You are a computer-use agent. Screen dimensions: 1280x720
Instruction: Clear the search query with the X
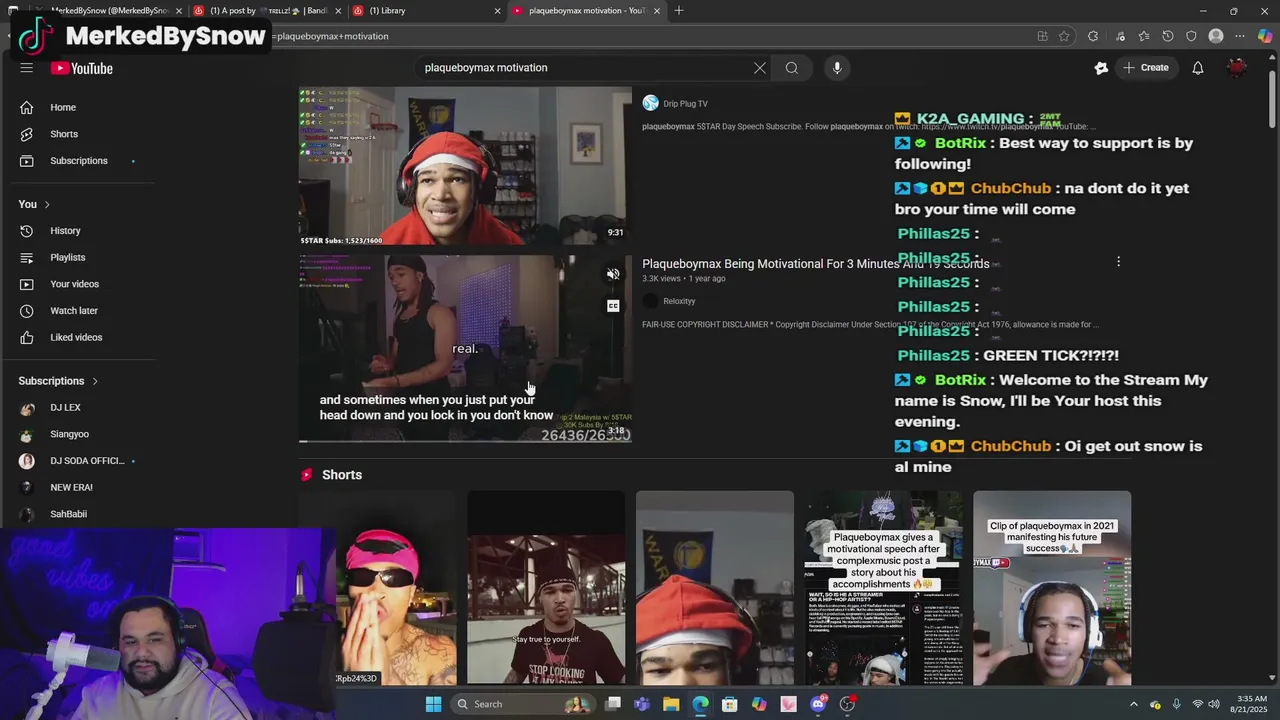(760, 68)
